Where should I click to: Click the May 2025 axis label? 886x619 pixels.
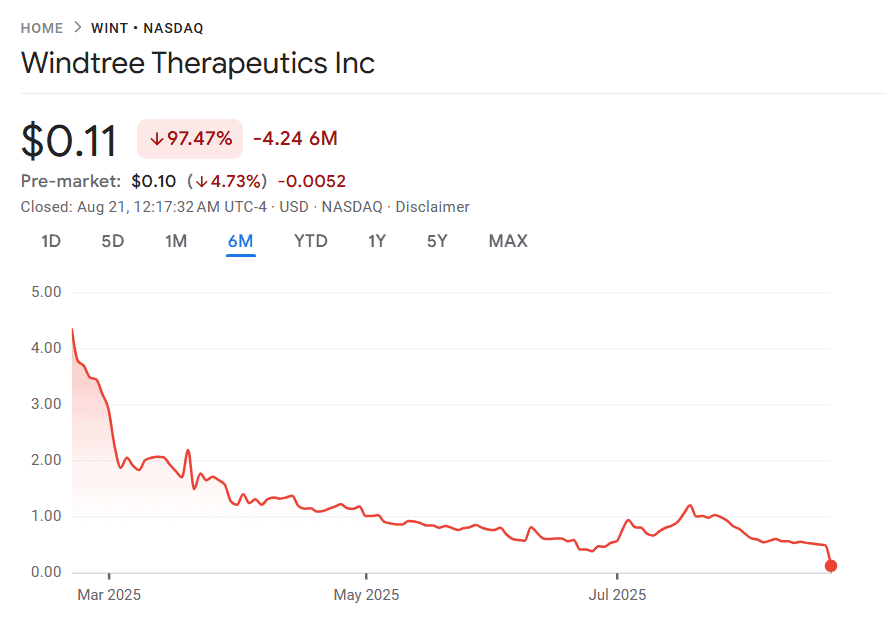pyautogui.click(x=366, y=595)
